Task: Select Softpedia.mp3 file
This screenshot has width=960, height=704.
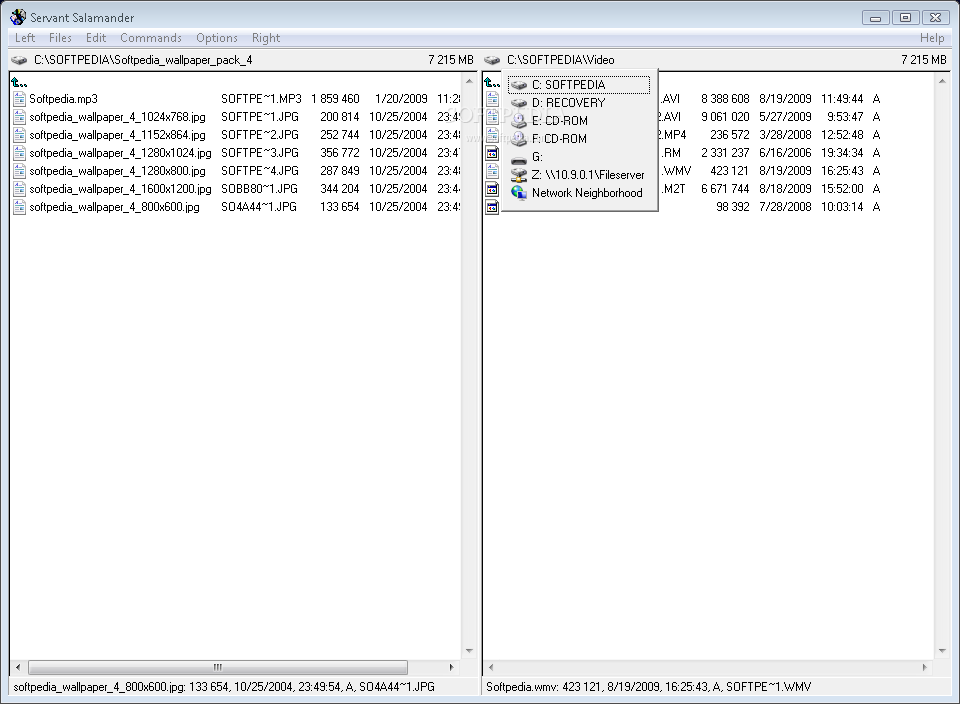Action: coord(63,99)
